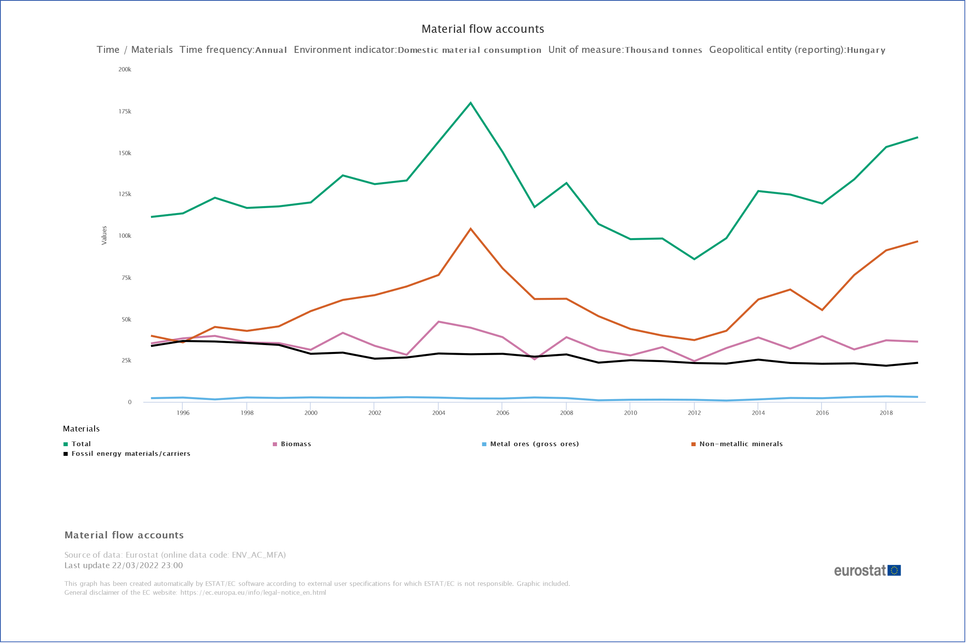Image resolution: width=966 pixels, height=643 pixels.
Task: Click the 2018 label on the x-axis
Action: (x=885, y=412)
